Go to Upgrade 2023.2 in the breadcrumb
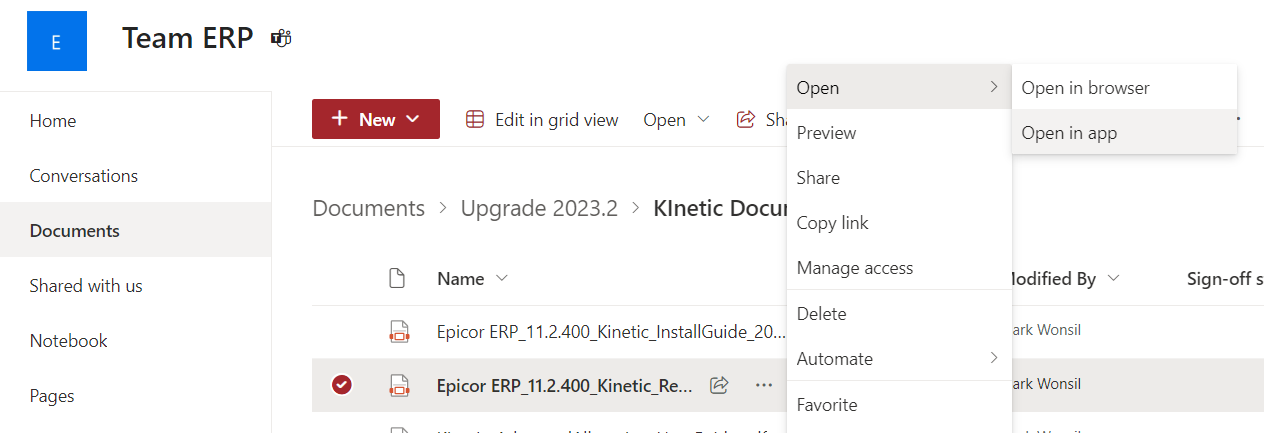This screenshot has height=433, width=1264. click(538, 209)
